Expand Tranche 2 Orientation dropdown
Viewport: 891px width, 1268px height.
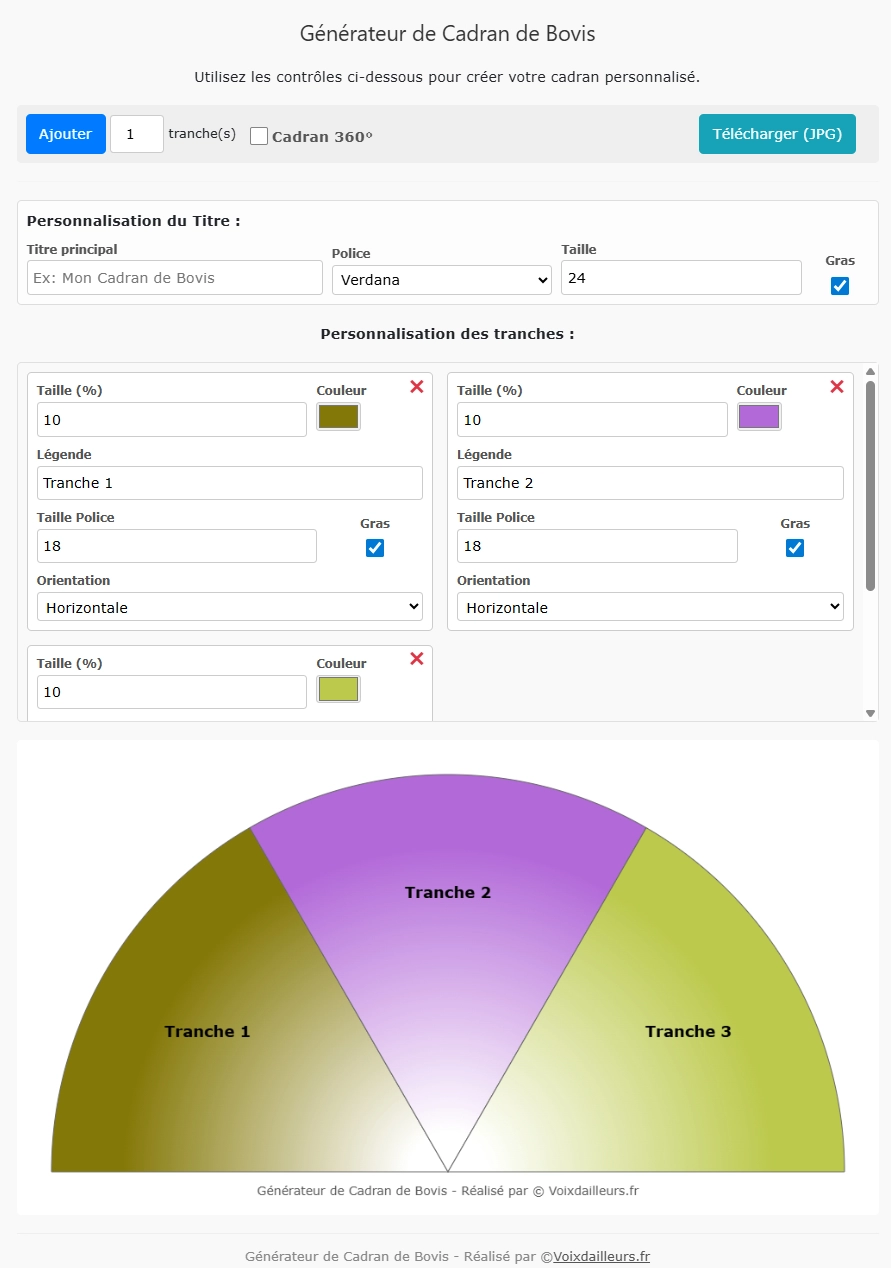click(x=650, y=607)
